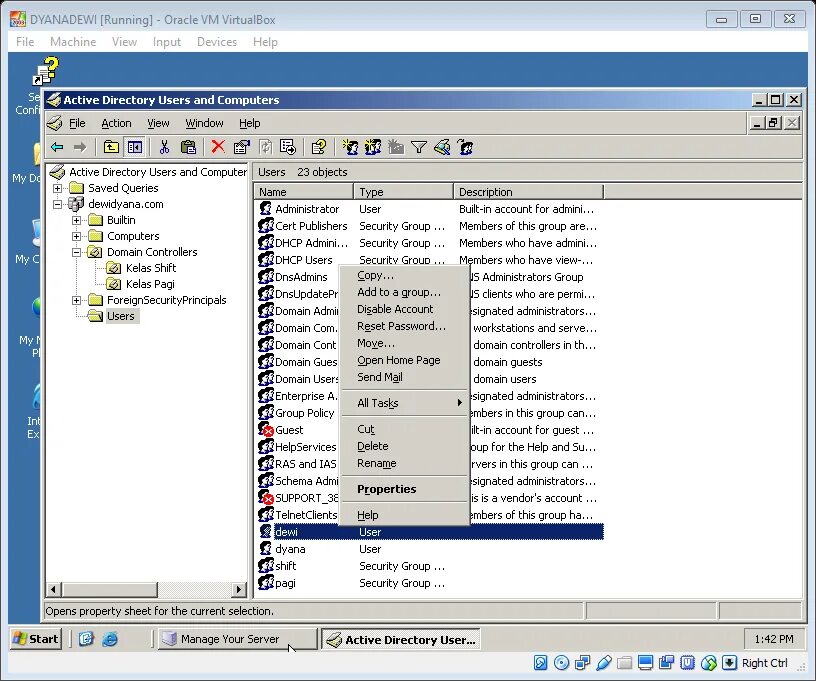Open the VirtualBox Machine menu
The height and width of the screenshot is (681, 816).
pyautogui.click(x=73, y=42)
